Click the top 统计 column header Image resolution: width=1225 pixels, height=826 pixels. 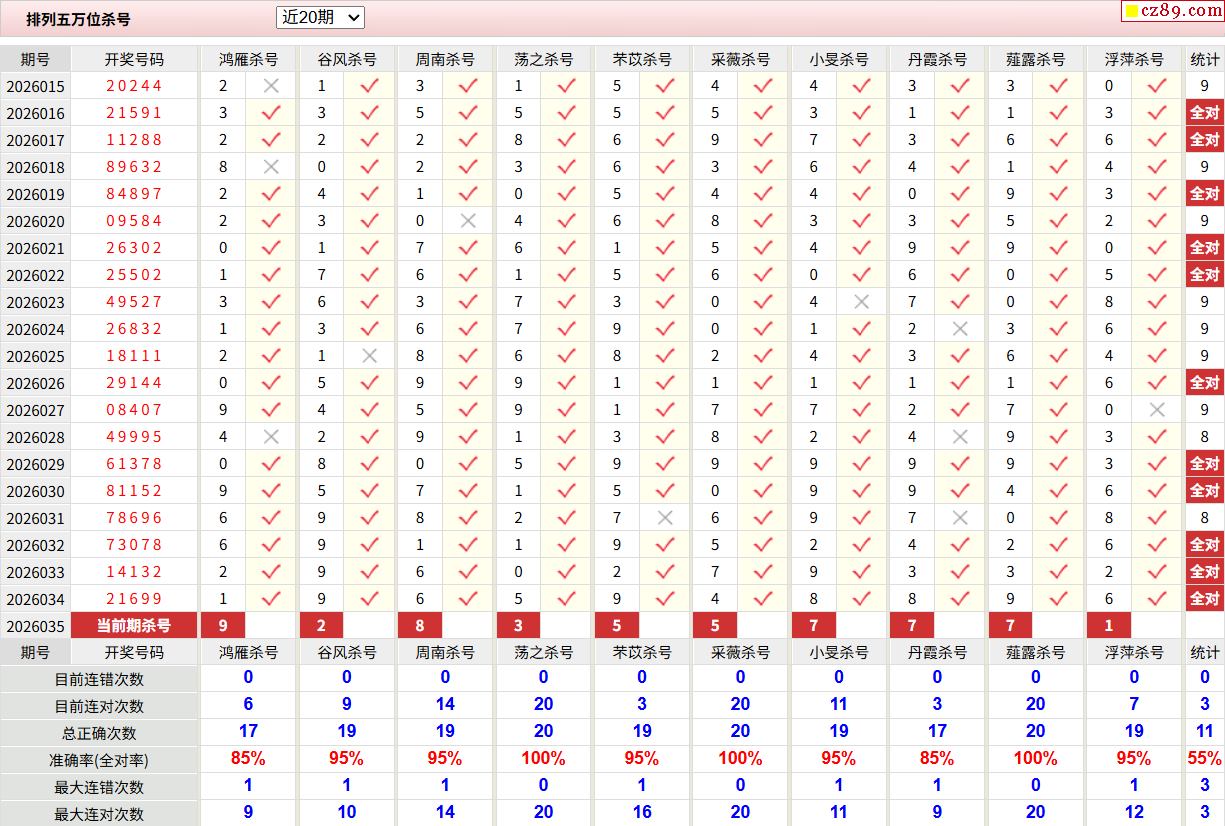pos(1205,59)
